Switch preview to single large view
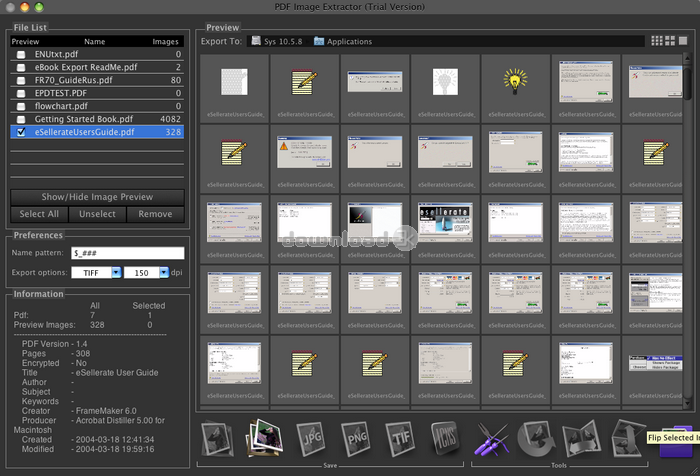The width and height of the screenshot is (700, 476). click(683, 41)
